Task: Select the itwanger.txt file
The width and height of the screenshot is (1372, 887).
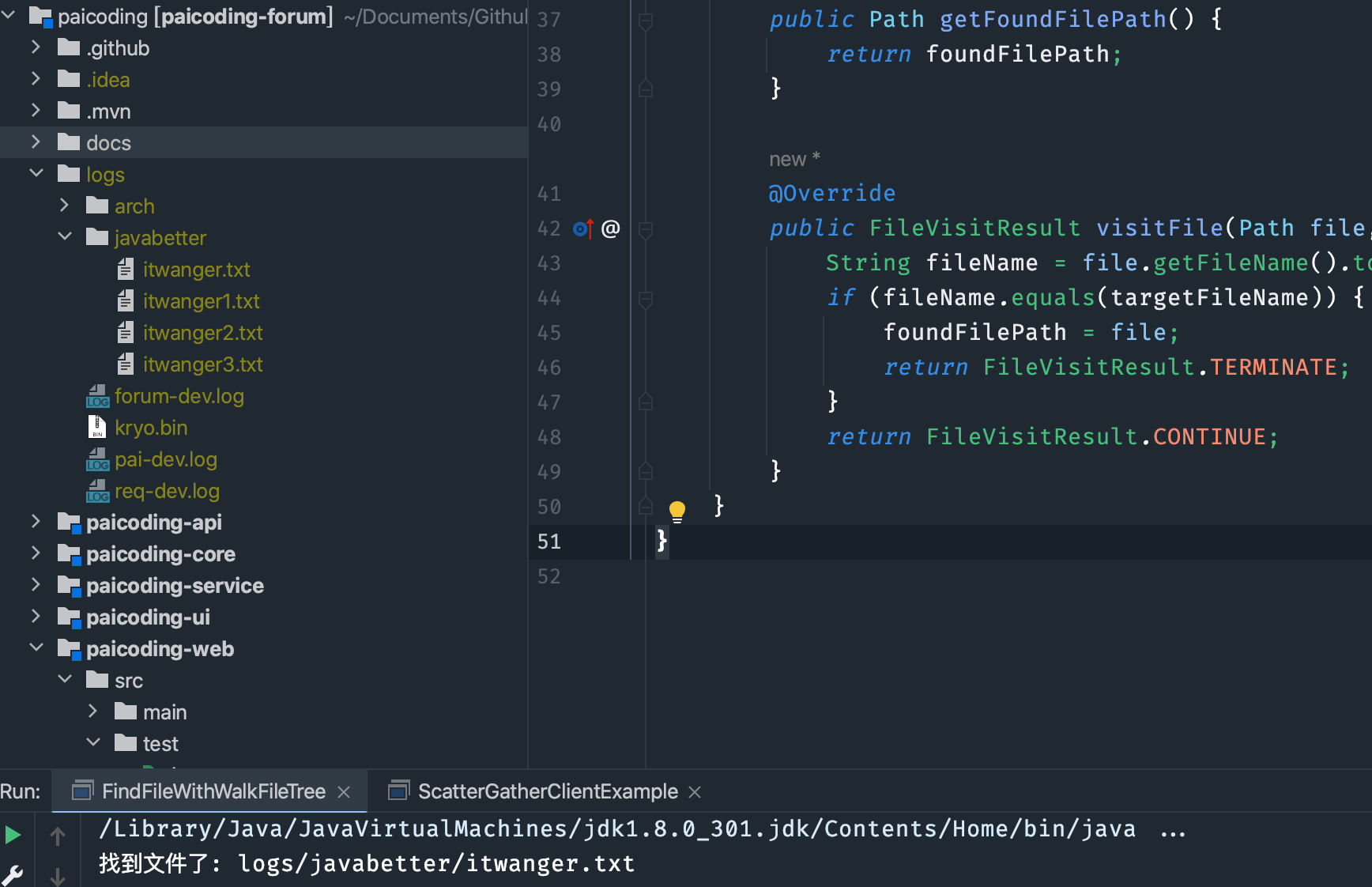Action: (197, 269)
